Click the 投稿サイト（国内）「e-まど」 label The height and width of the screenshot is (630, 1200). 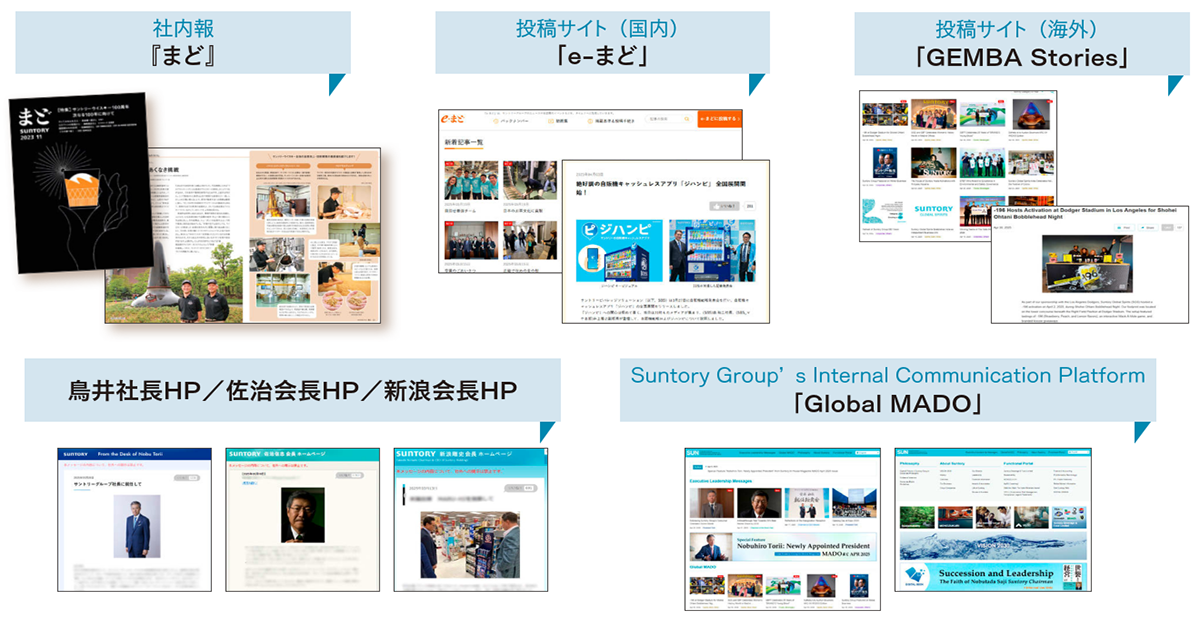pyautogui.click(x=602, y=42)
